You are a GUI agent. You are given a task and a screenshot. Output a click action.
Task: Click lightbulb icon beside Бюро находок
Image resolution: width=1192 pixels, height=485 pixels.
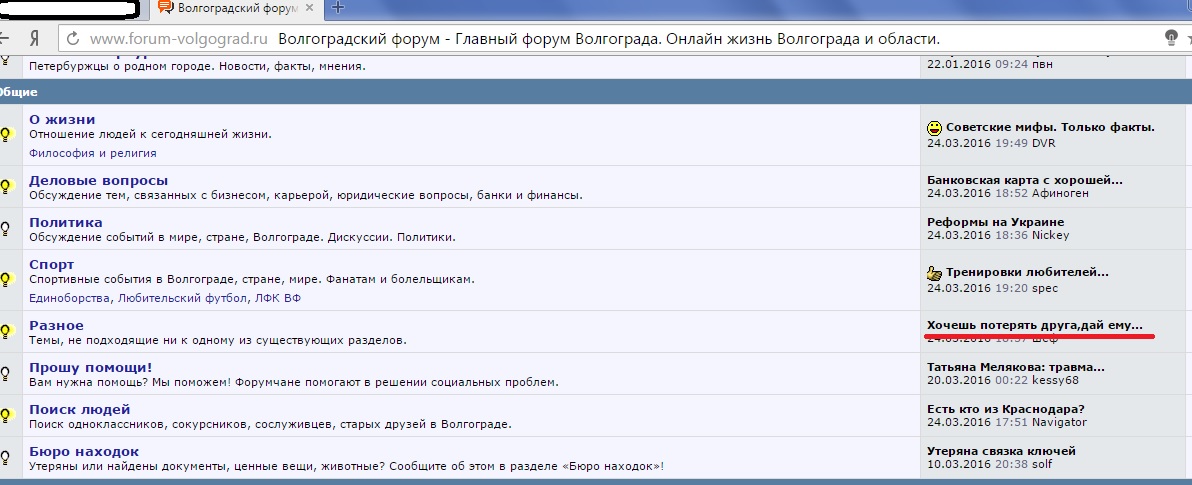click(x=6, y=457)
